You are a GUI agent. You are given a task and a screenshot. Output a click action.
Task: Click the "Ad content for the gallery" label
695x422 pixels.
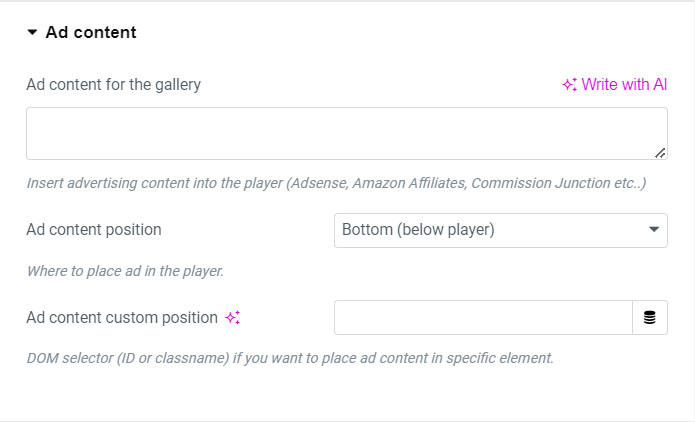(x=113, y=85)
